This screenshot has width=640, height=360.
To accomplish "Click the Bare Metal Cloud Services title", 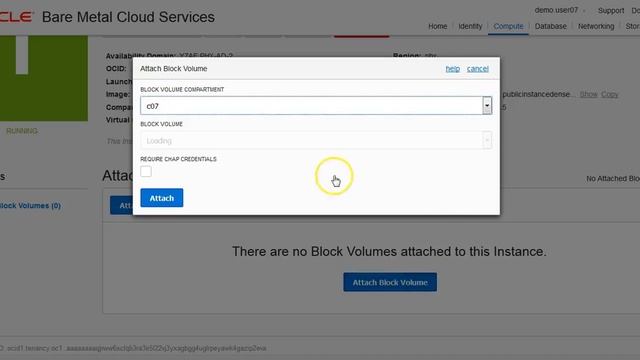I will pyautogui.click(x=128, y=17).
